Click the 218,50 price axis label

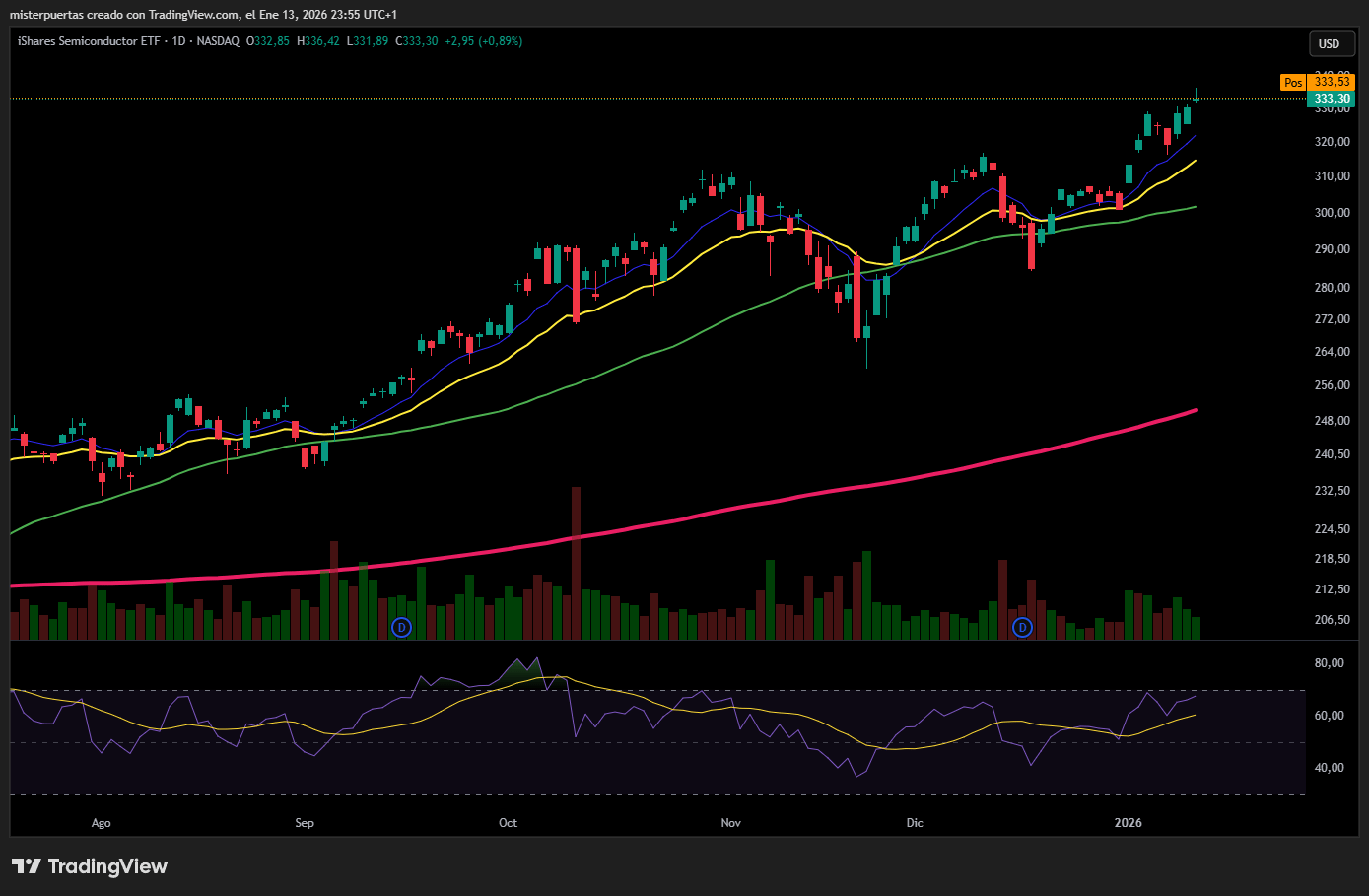[x=1332, y=559]
